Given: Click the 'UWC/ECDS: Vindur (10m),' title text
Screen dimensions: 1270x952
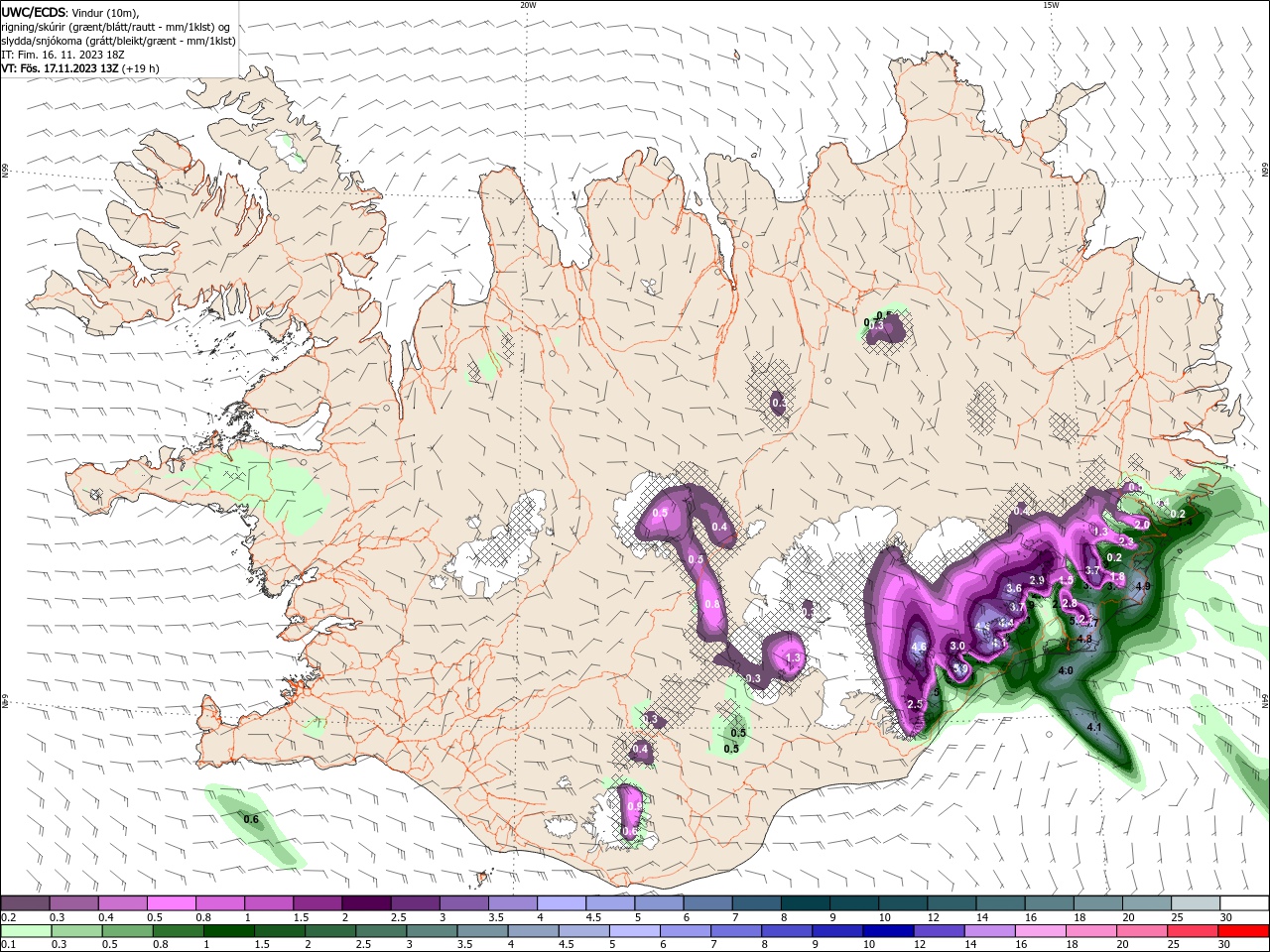Looking at the screenshot, I should click(70, 12).
